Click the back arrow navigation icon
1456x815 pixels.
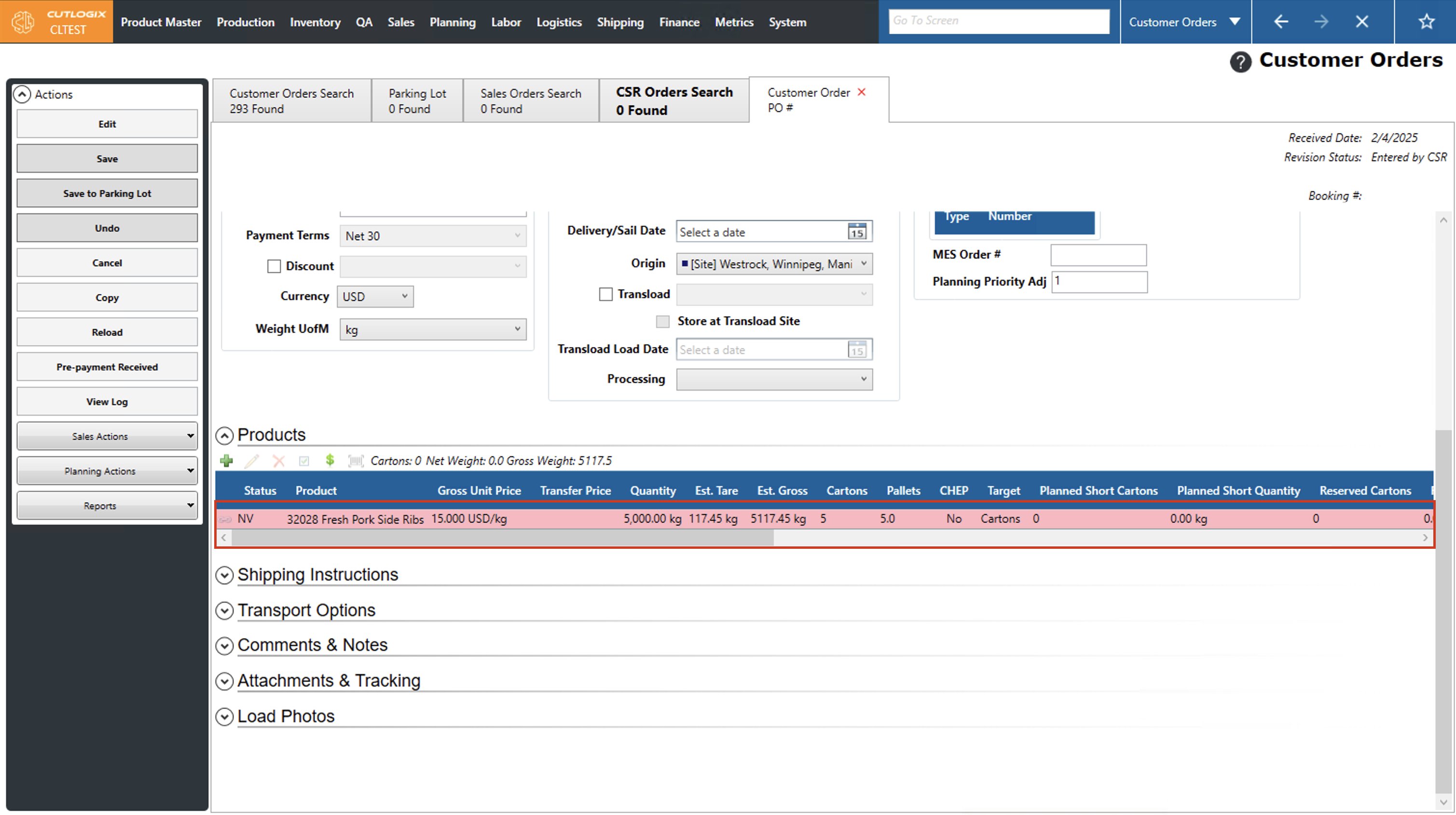[x=1281, y=22]
